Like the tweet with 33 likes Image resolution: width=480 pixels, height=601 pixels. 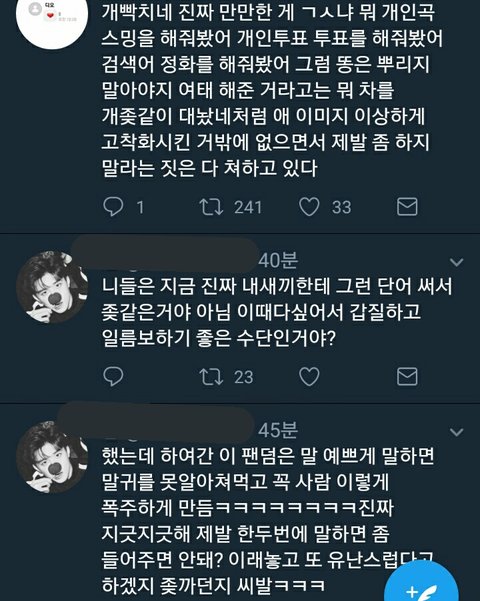(309, 207)
